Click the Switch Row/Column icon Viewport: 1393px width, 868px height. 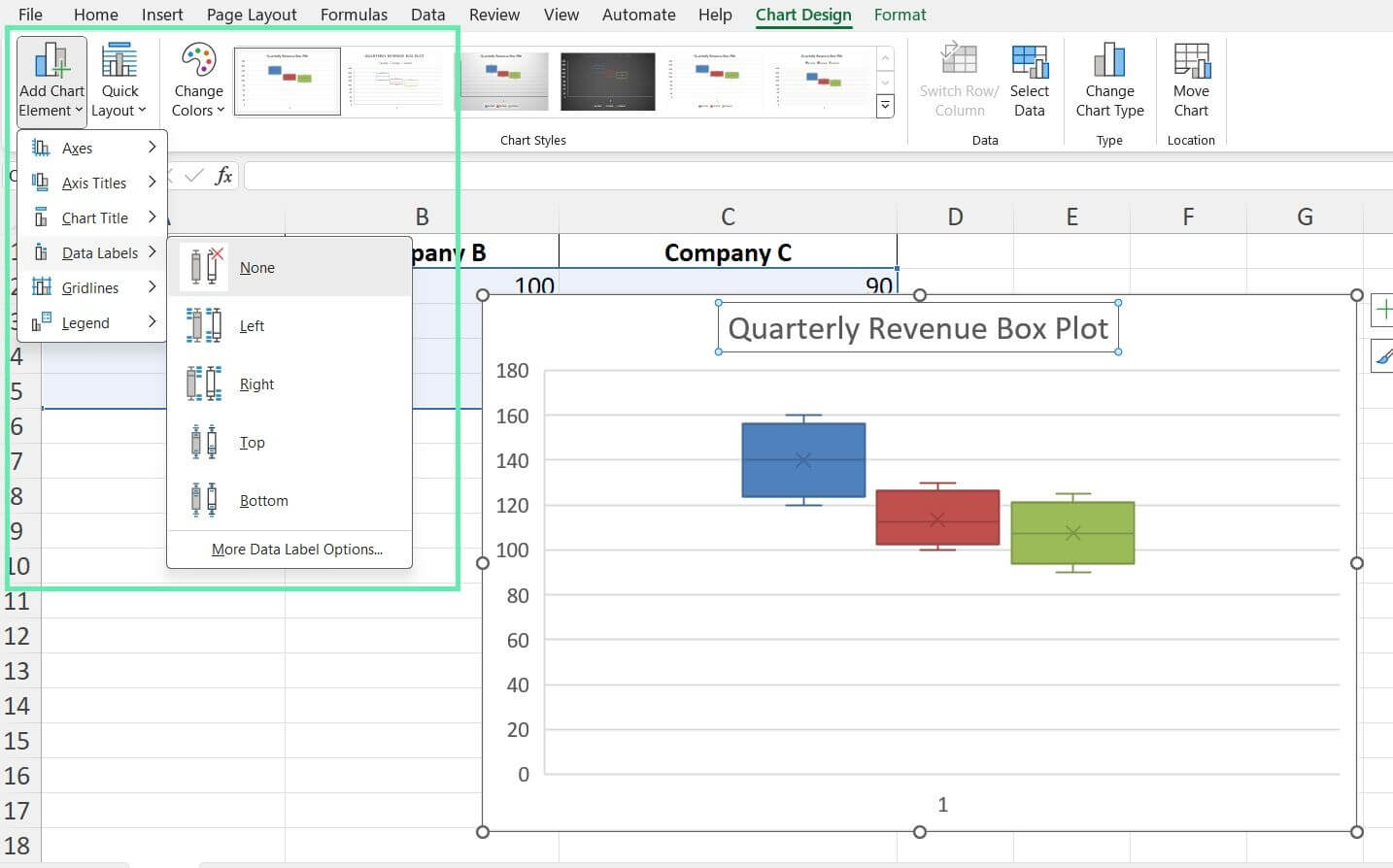click(959, 78)
